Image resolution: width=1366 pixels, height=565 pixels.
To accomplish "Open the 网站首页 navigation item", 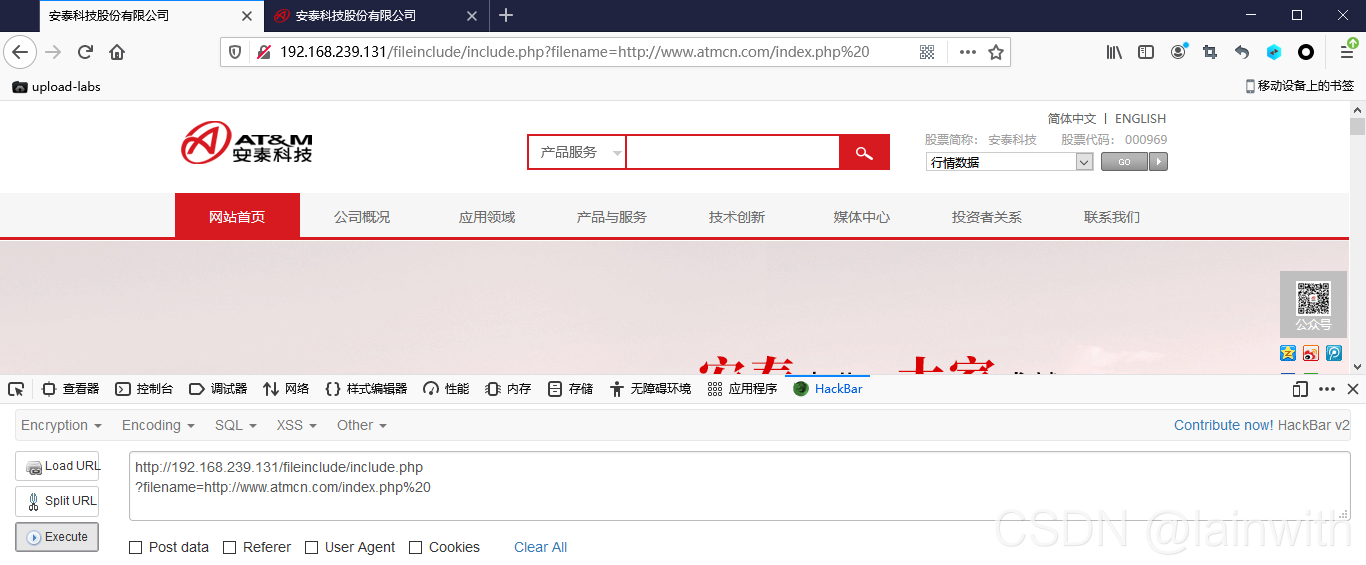I will [x=237, y=216].
